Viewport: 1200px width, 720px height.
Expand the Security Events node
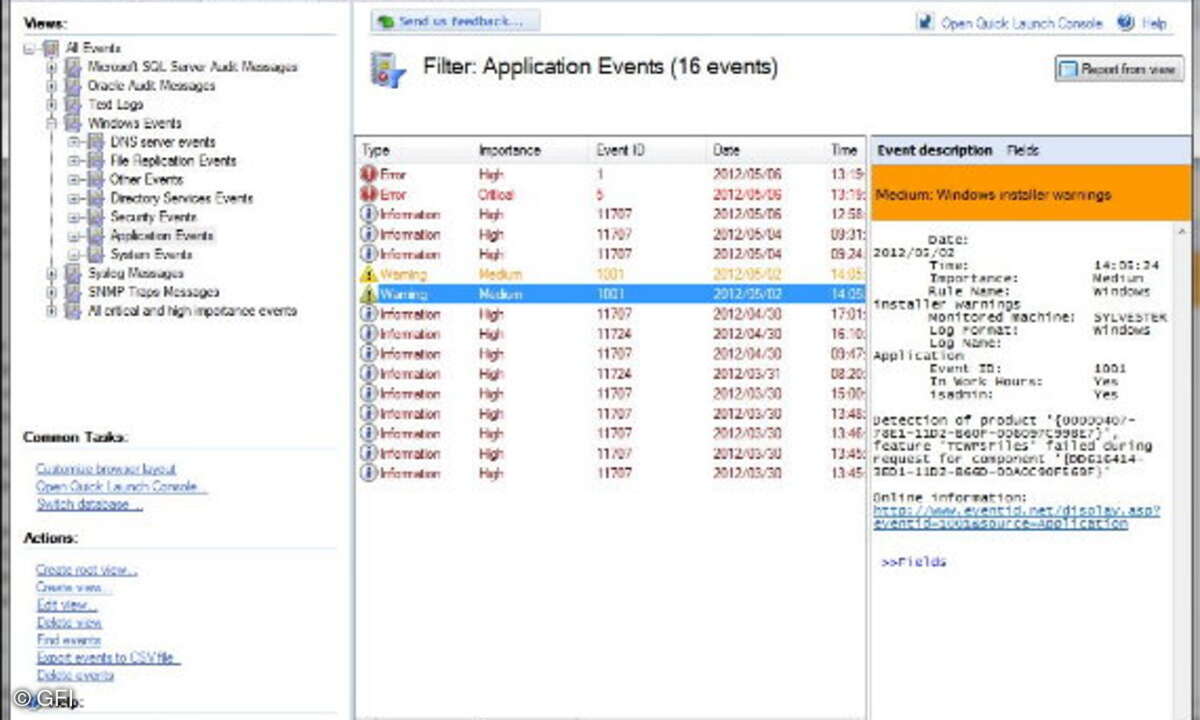74,216
